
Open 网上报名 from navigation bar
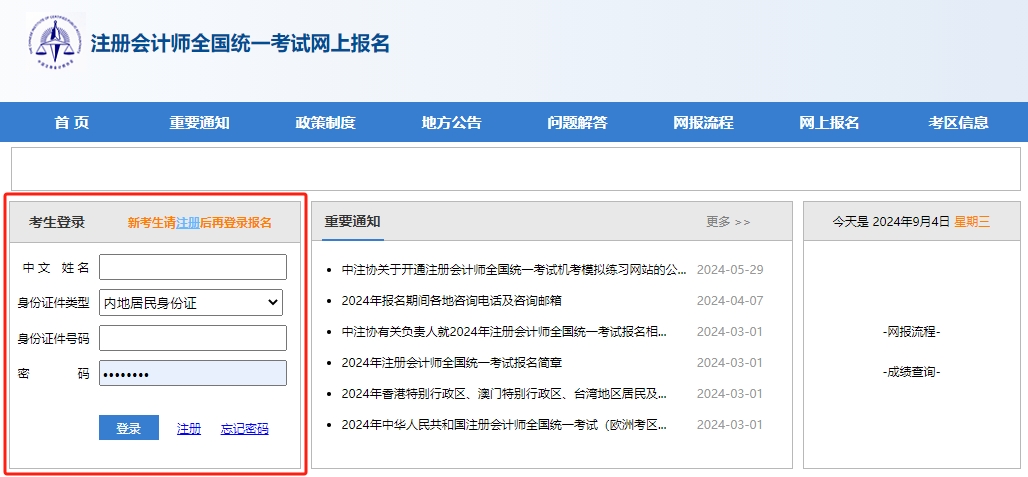tap(829, 123)
